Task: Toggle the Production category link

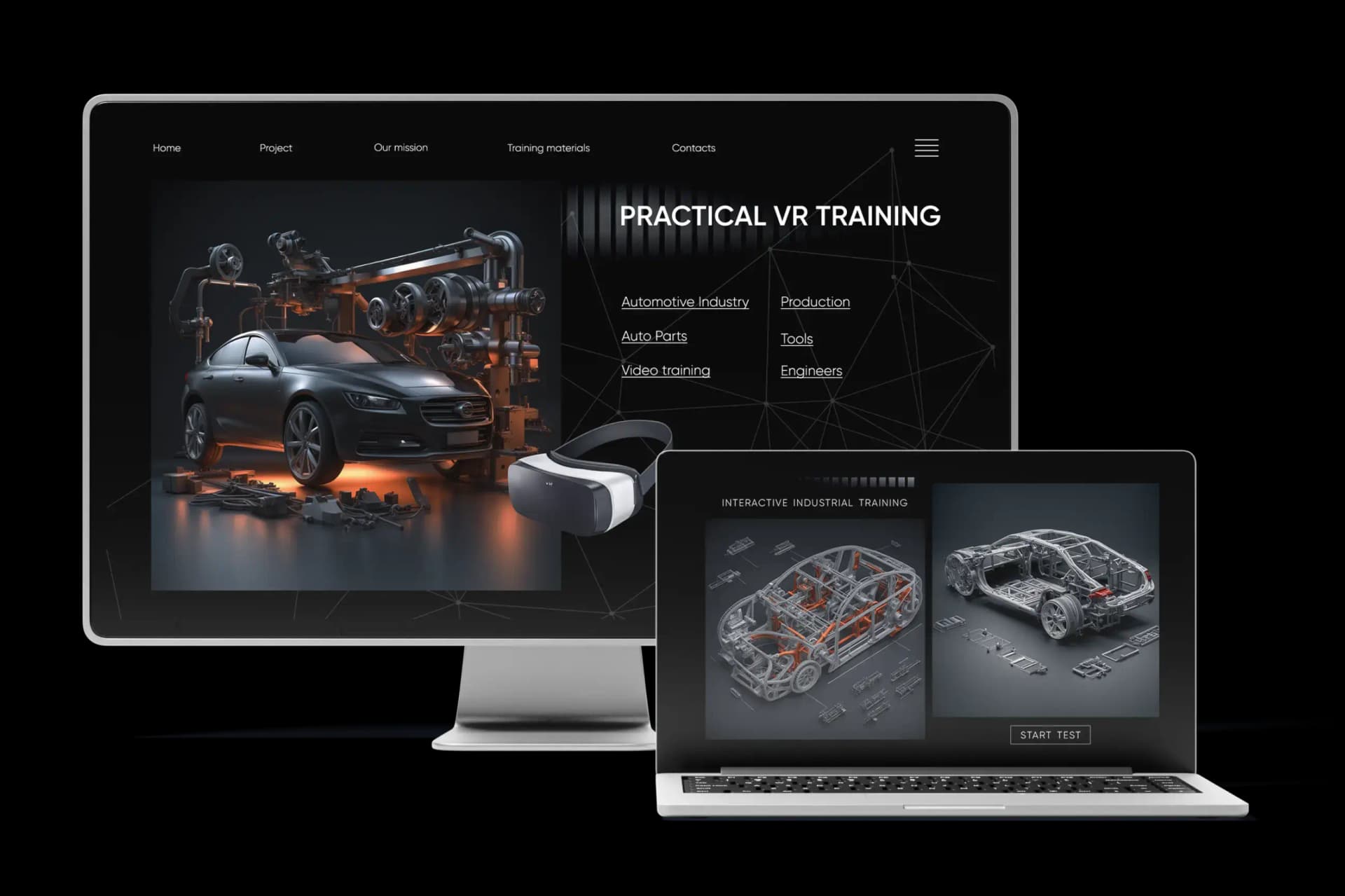Action: pyautogui.click(x=814, y=301)
